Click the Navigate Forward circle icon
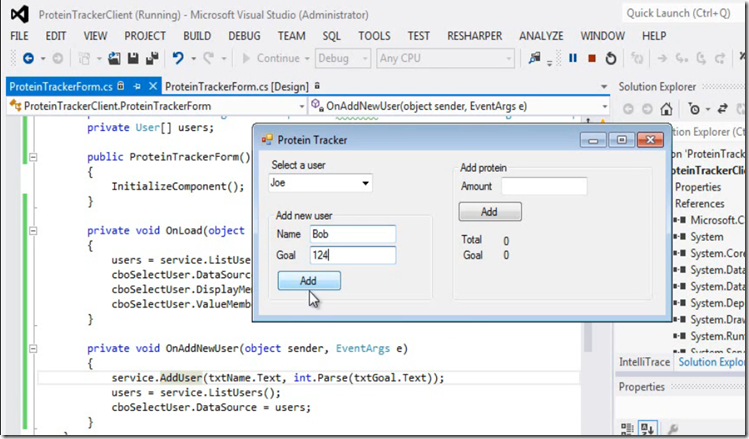This screenshot has width=749, height=439. [57, 58]
